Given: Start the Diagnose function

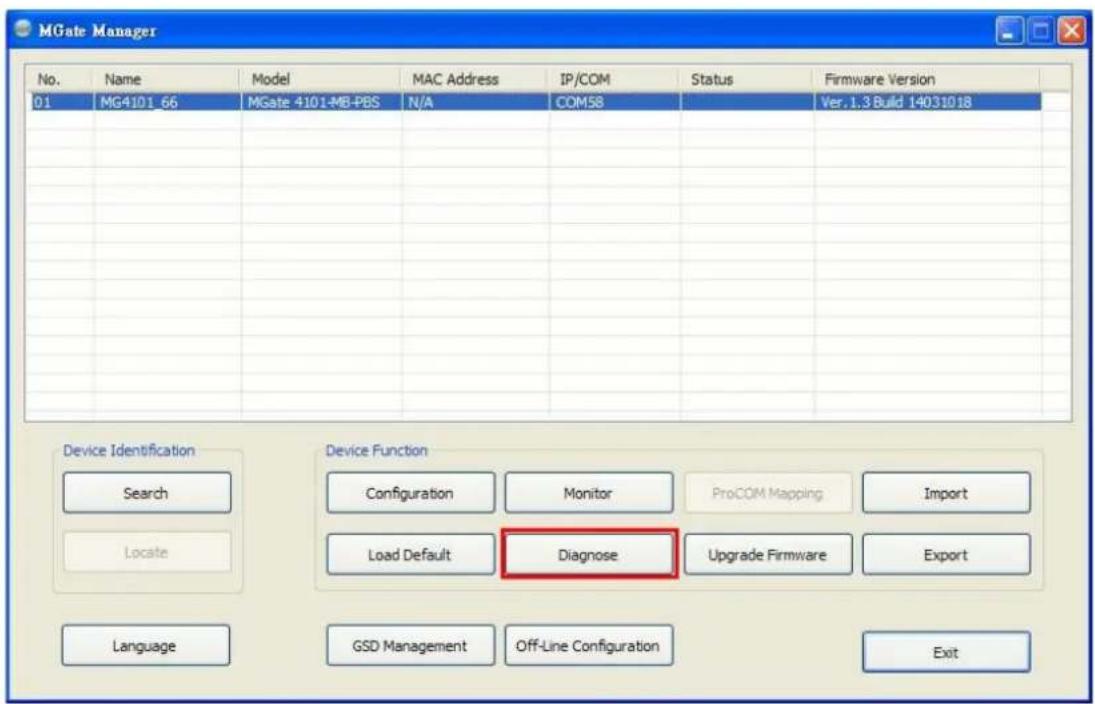Looking at the screenshot, I should 589,555.
